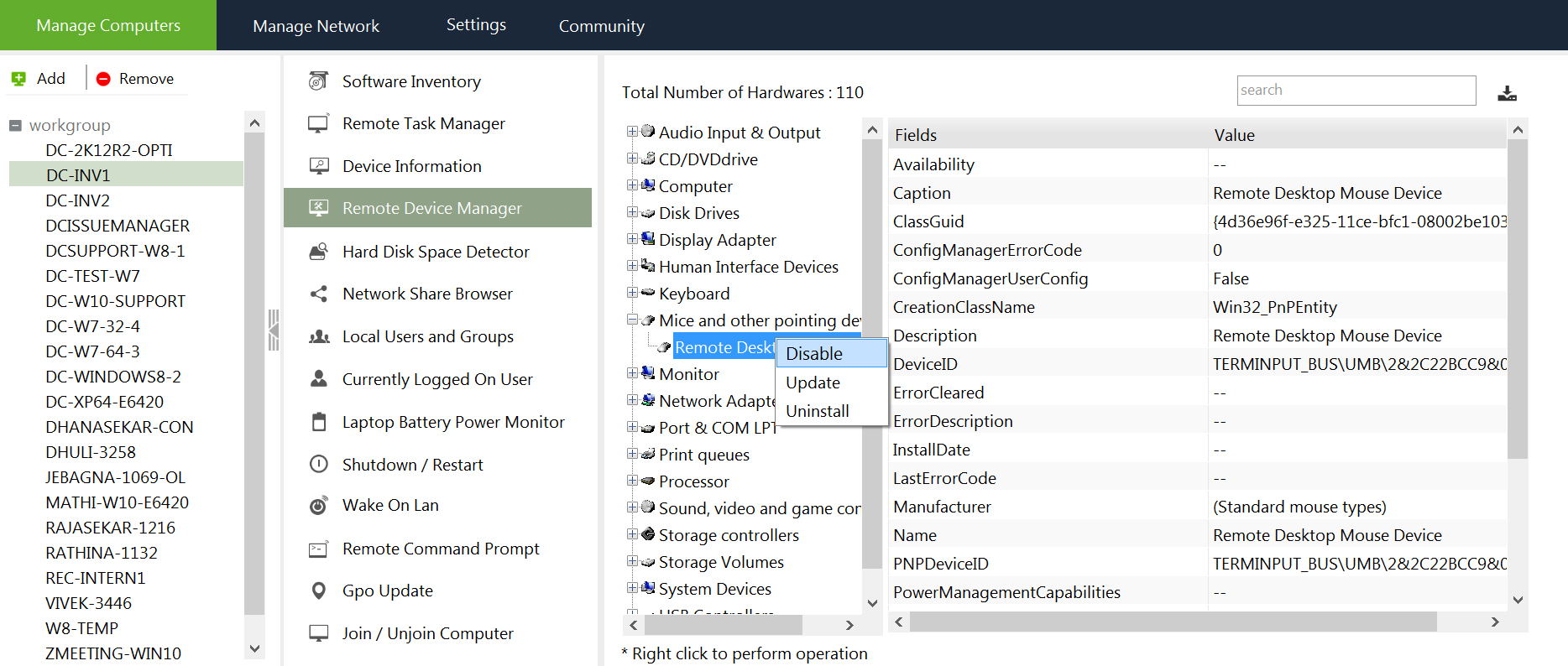
Task: Collapse the workgroup tree node
Action: [x=15, y=126]
